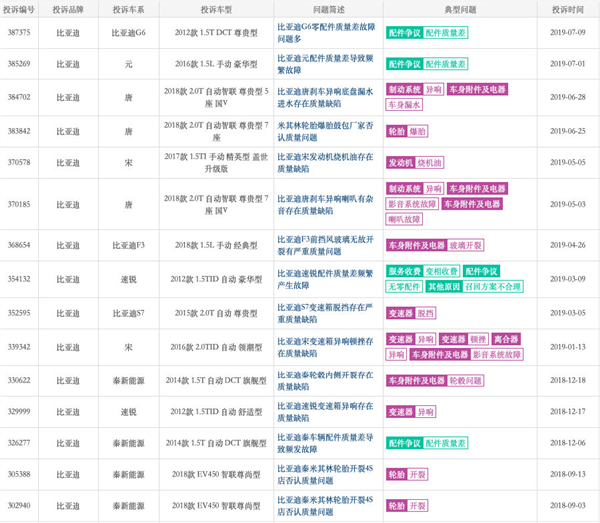Click the 开裂 tag in row 305388

point(417,475)
